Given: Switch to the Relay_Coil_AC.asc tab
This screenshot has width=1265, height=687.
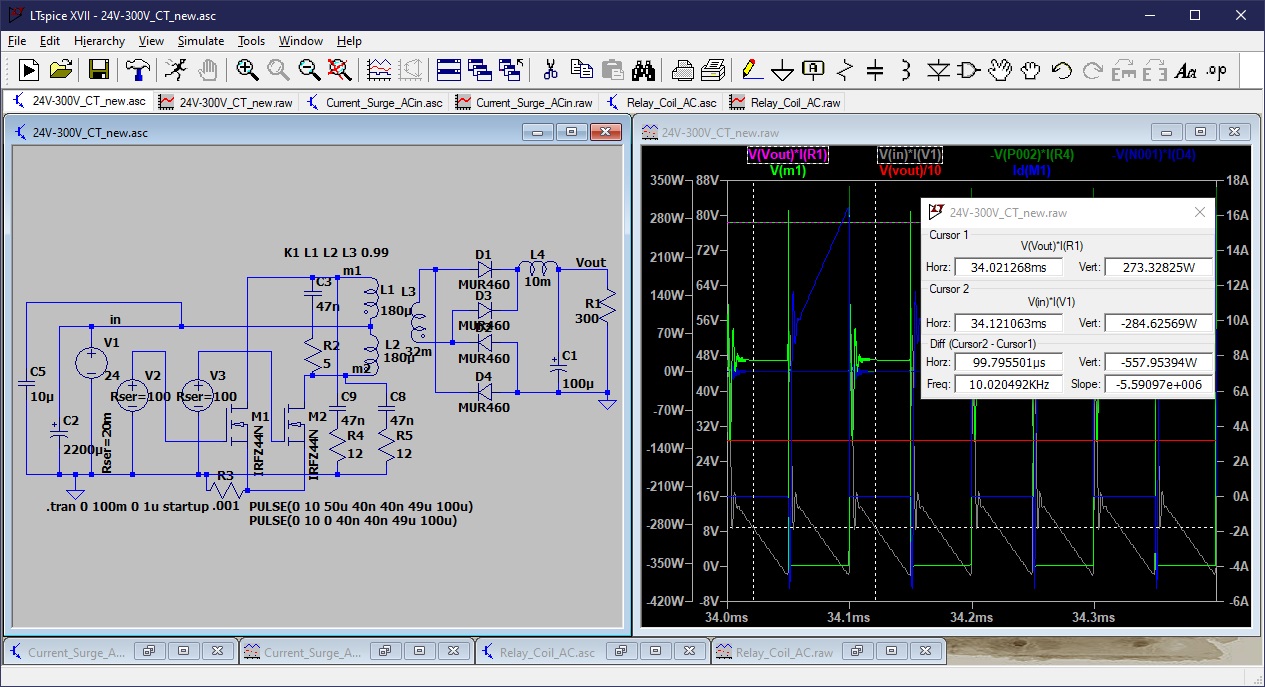Looking at the screenshot, I should (662, 102).
